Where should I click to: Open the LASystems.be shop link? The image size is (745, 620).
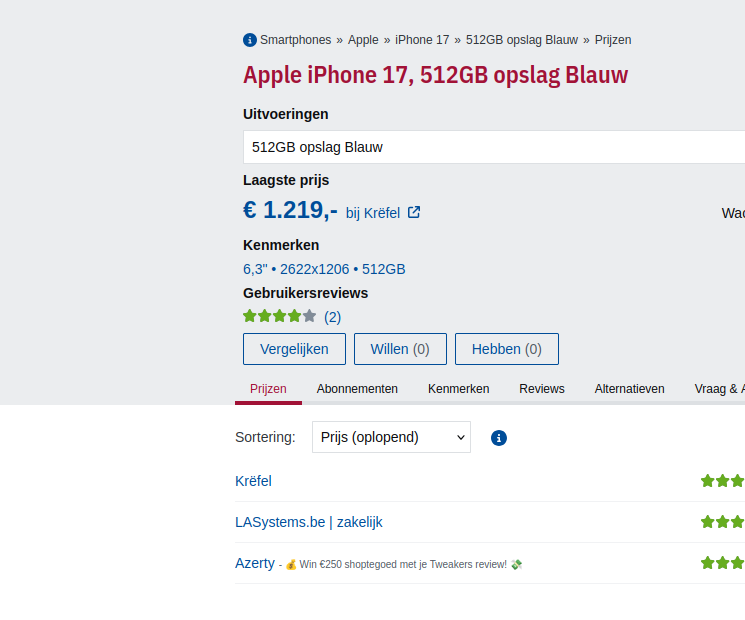coord(280,522)
